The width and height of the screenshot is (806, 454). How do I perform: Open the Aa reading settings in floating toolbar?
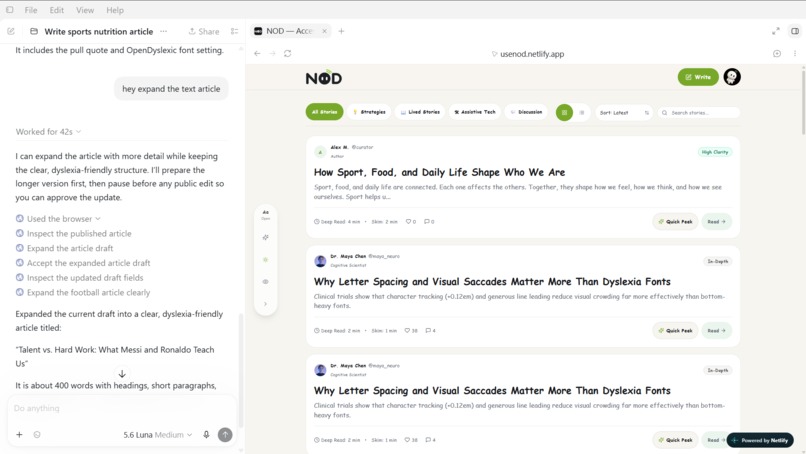click(265, 214)
